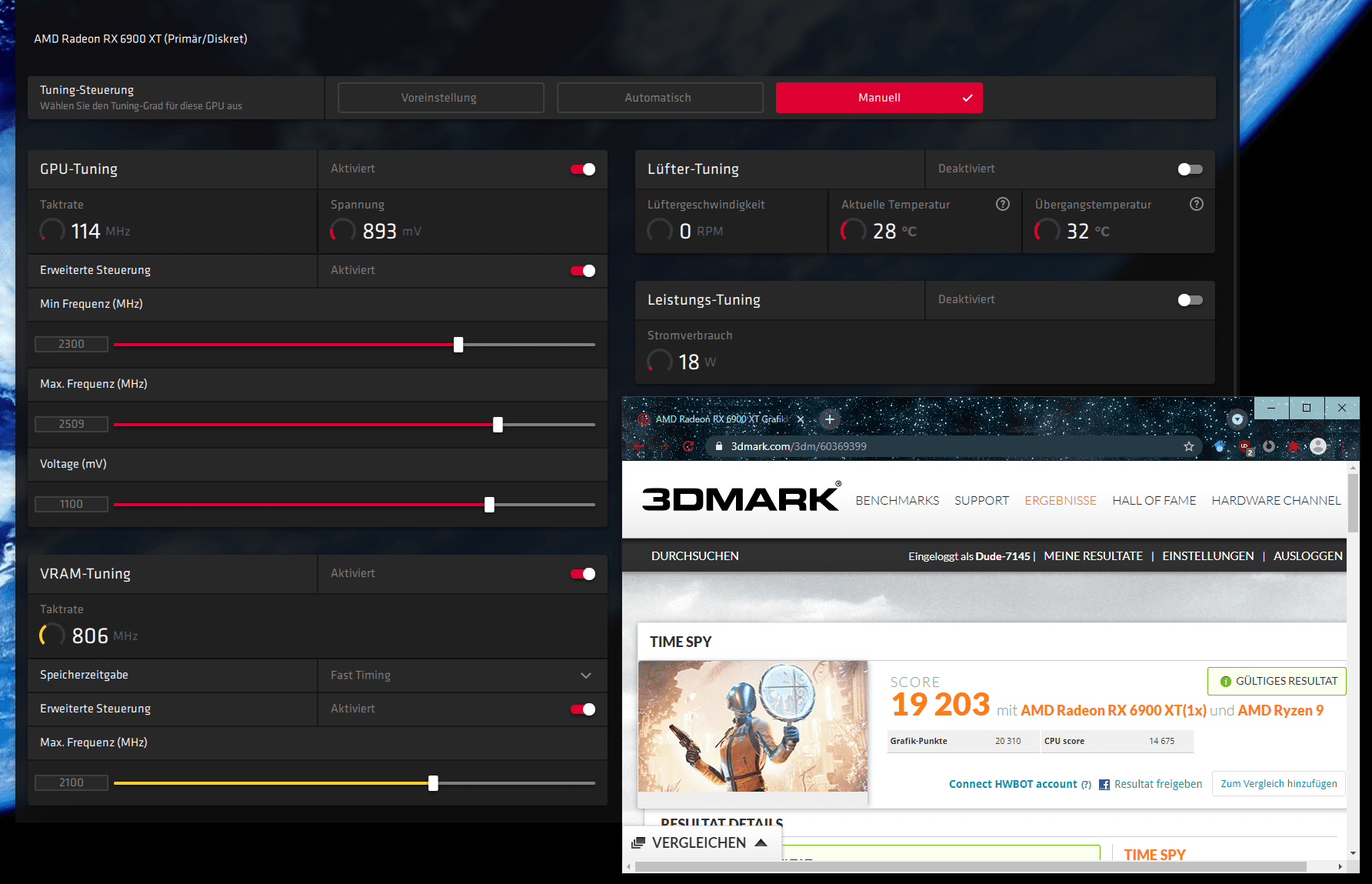Open the extensions puzzle icon
Screen dimensions: 1372x884
1294,446
